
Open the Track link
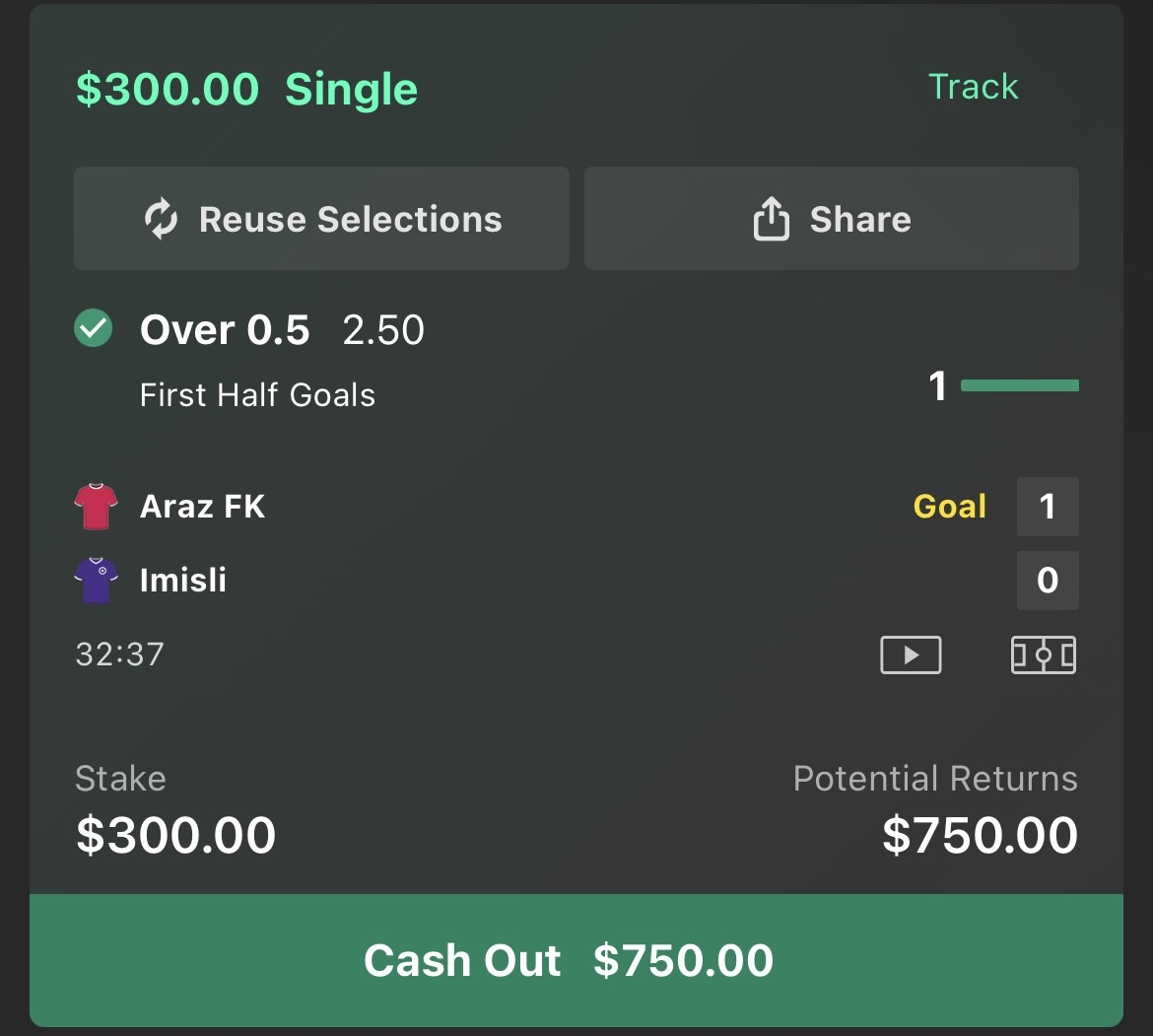973,87
